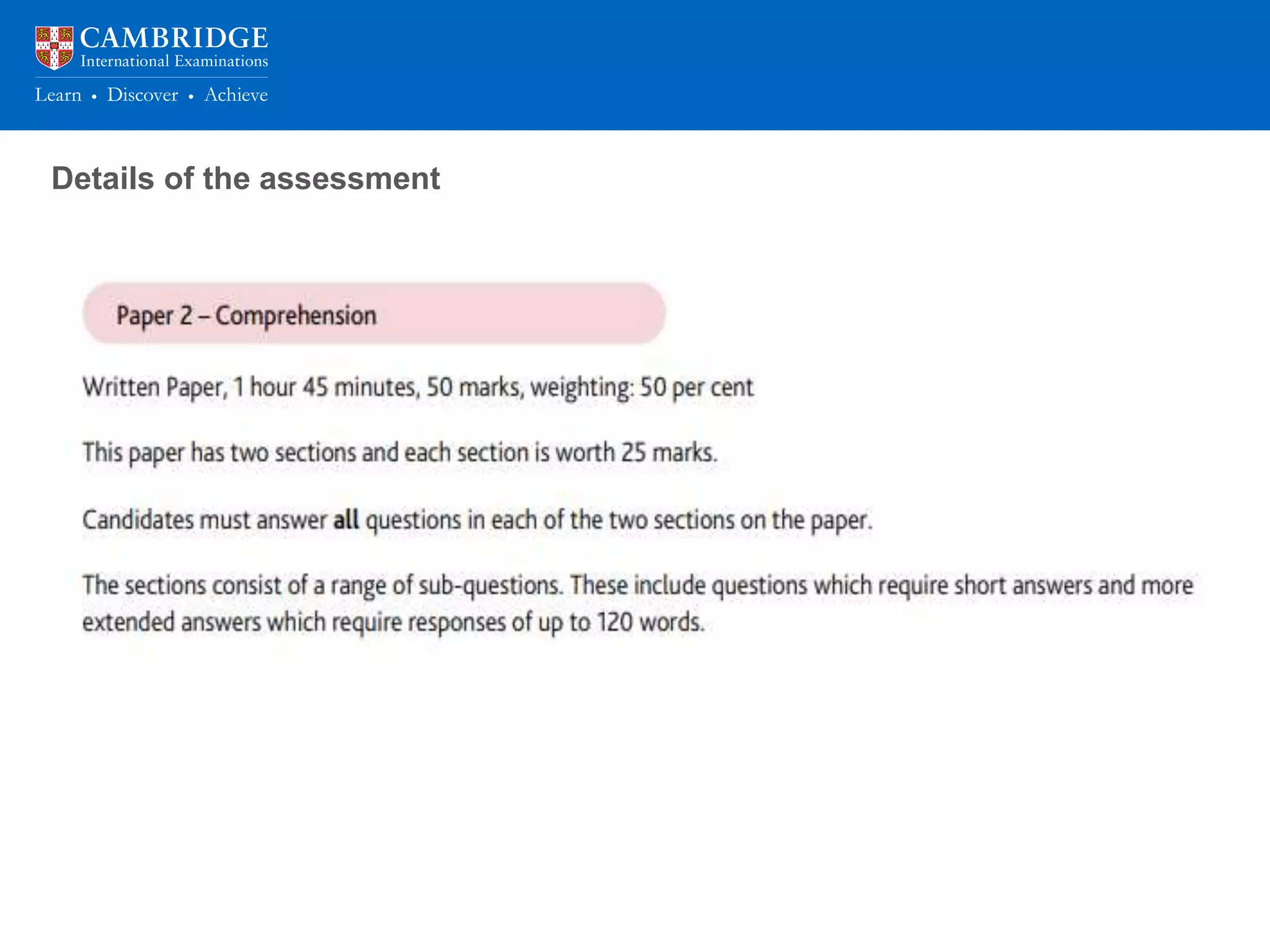
Task: Click the 'International Examinations' subtitle text
Action: click(174, 61)
